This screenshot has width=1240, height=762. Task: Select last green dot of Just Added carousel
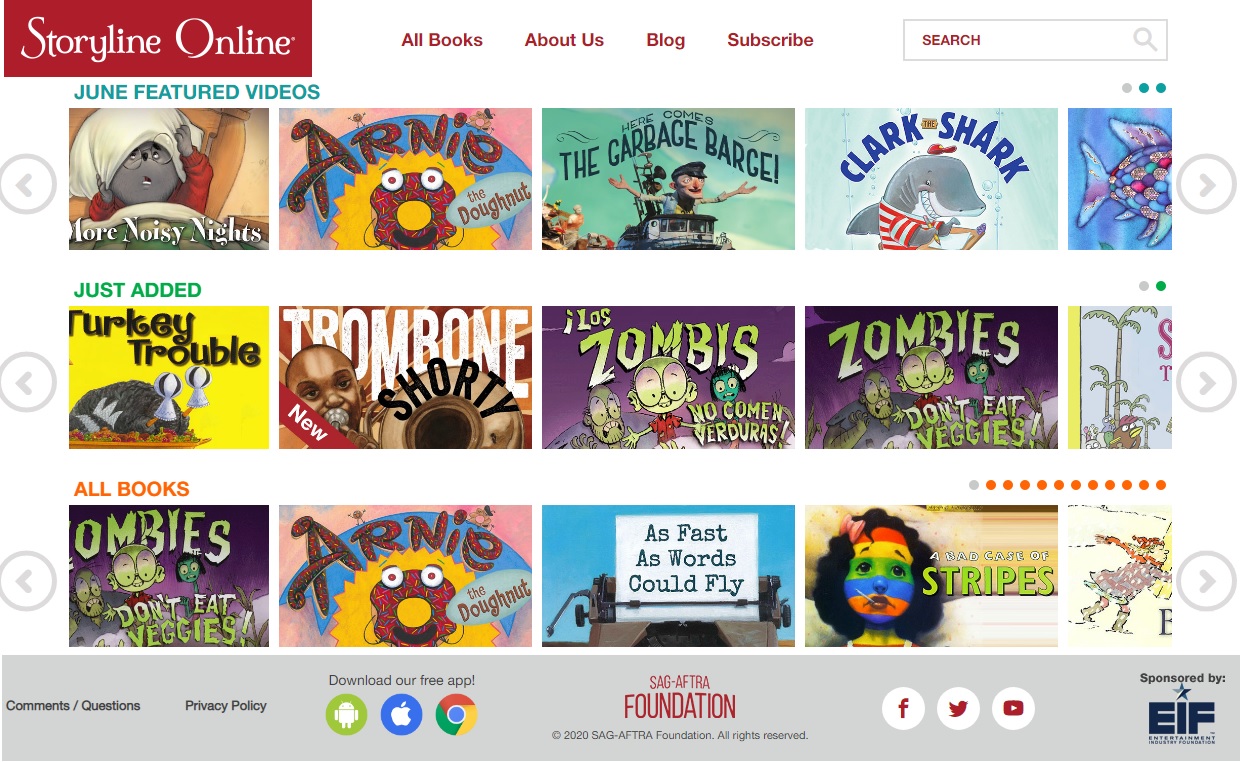tap(1161, 286)
